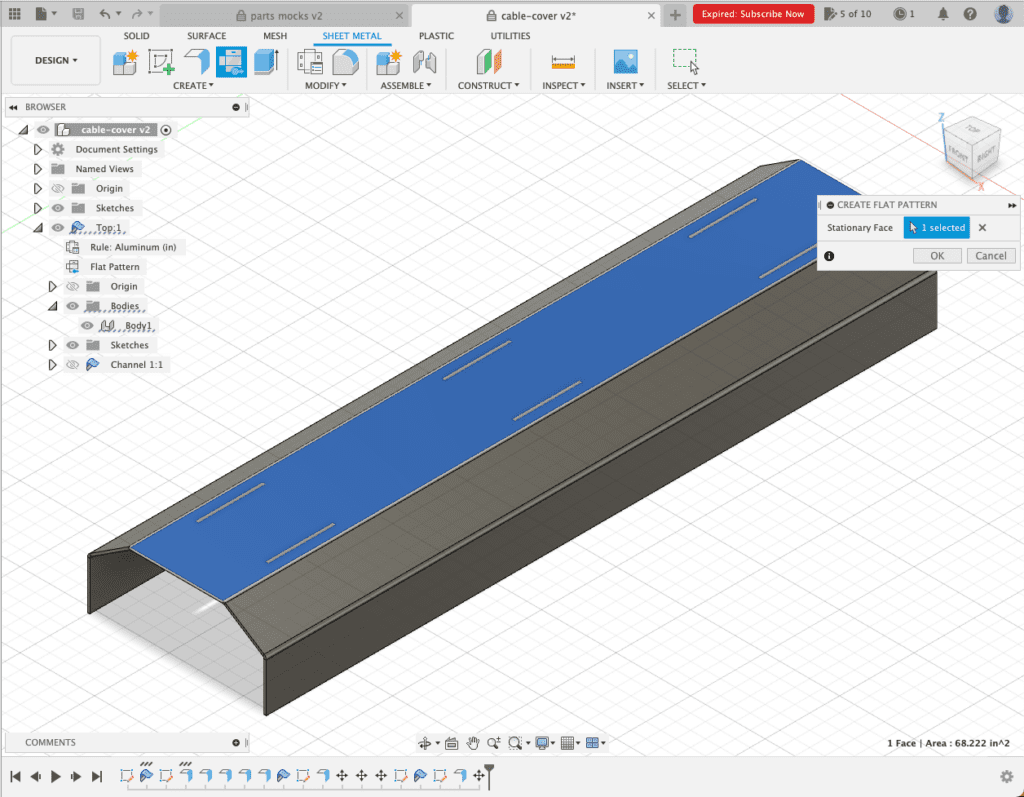This screenshot has height=797, width=1024.
Task: Open the Create Flat Pattern tool
Action: point(234,62)
